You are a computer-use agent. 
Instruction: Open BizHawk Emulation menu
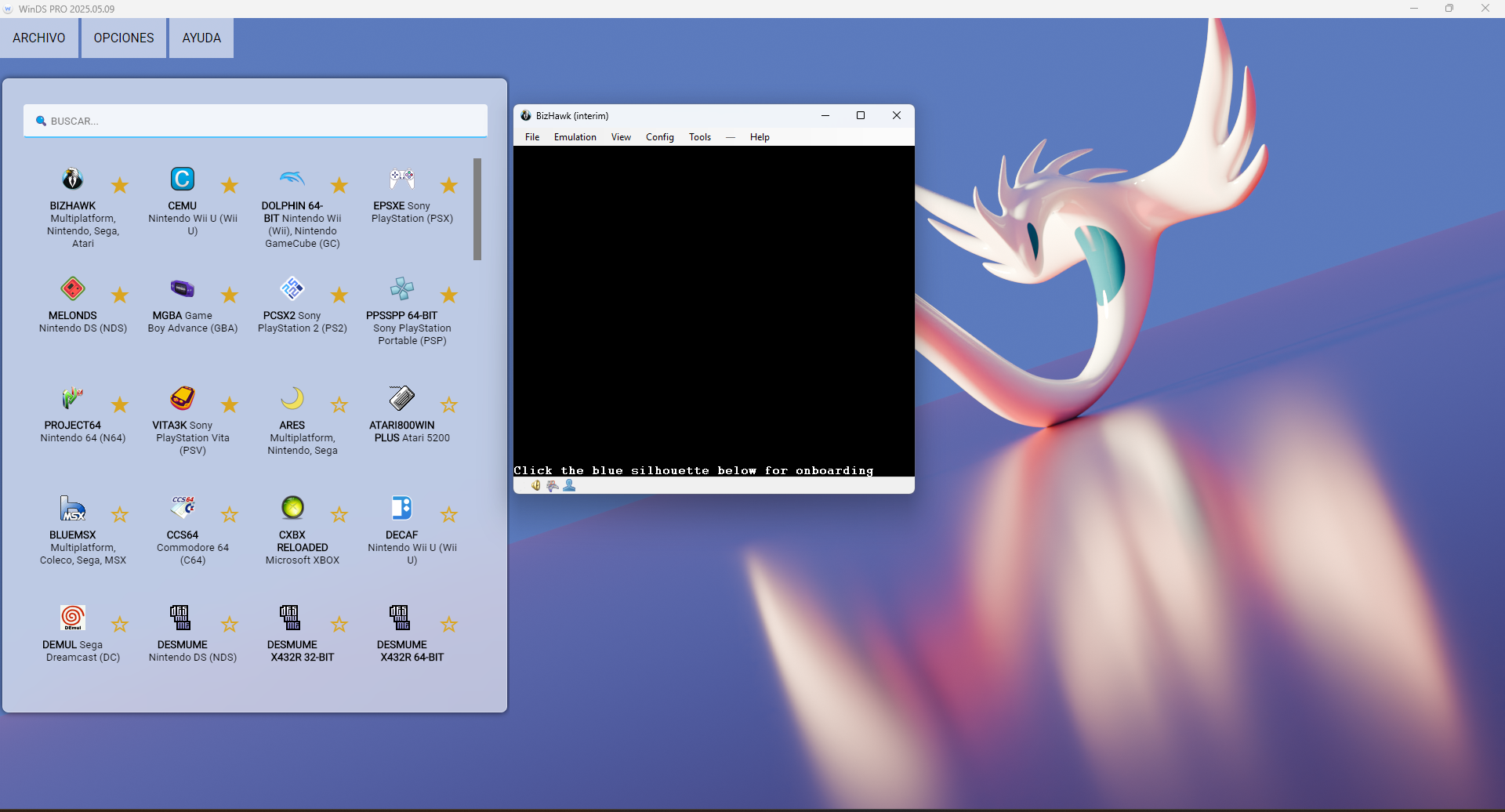pos(575,137)
